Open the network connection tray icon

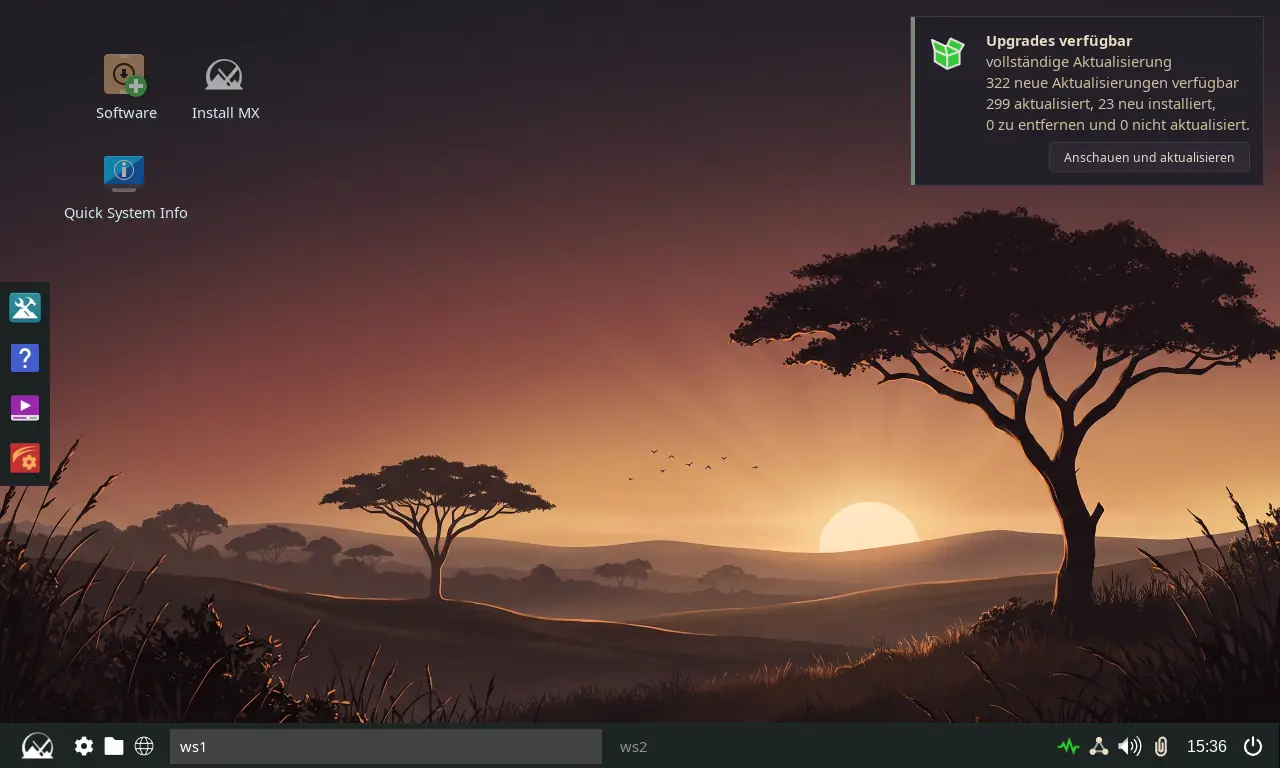pyautogui.click(x=1099, y=746)
